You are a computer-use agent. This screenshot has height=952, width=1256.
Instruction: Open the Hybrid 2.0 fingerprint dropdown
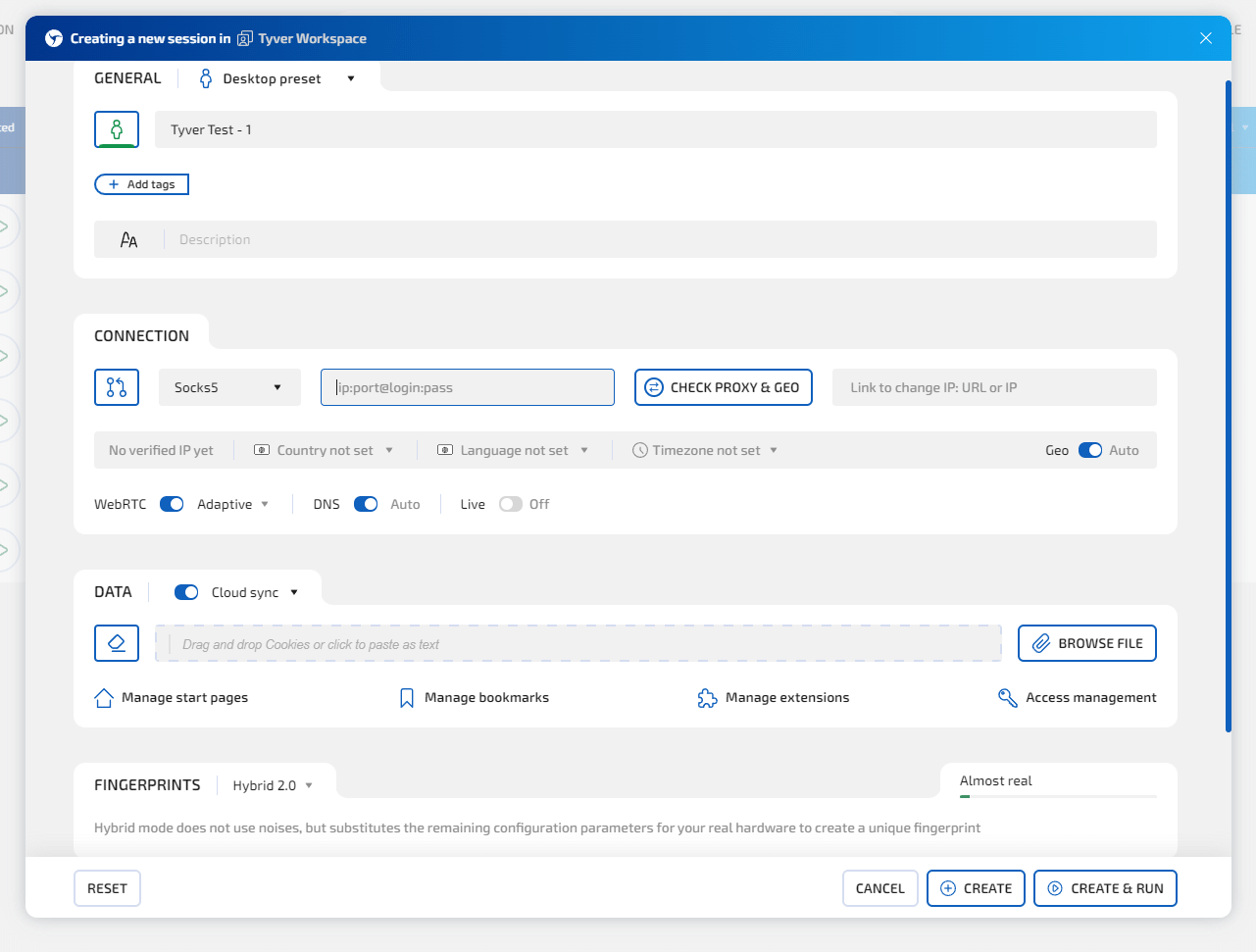[273, 785]
